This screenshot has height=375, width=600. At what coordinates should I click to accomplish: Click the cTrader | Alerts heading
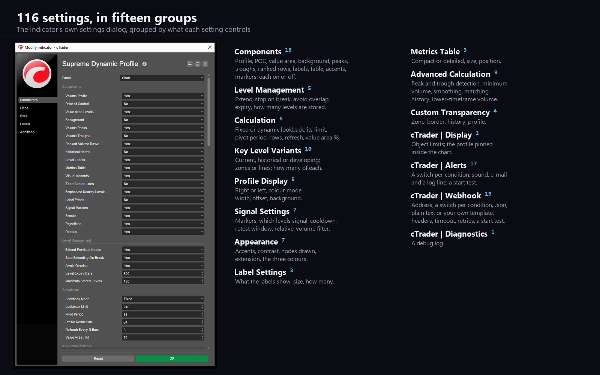click(x=438, y=165)
